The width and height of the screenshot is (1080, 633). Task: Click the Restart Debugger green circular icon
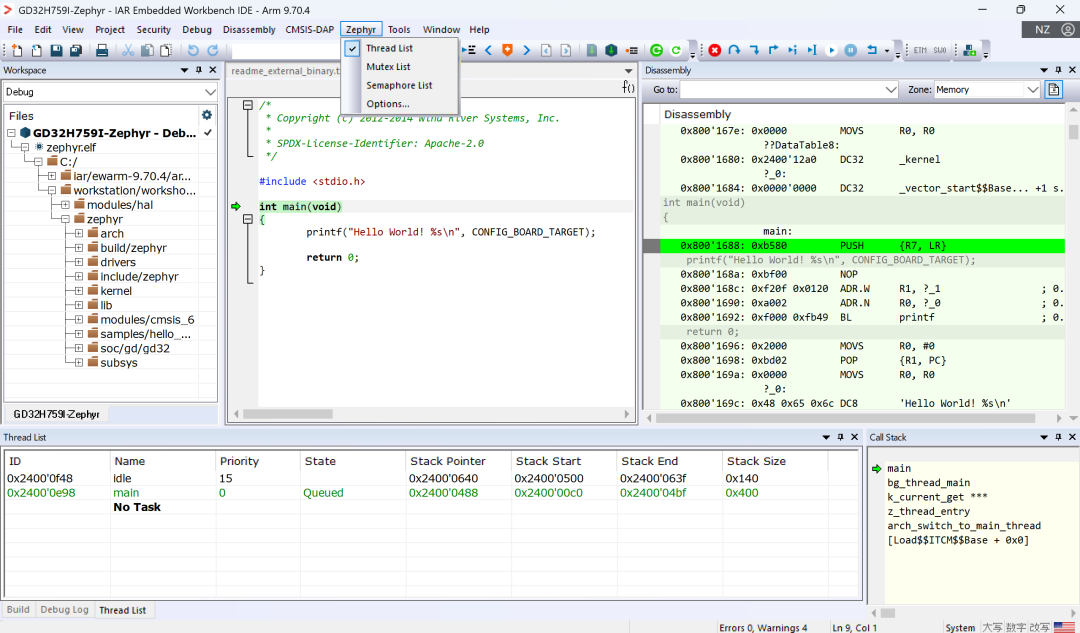click(656, 50)
